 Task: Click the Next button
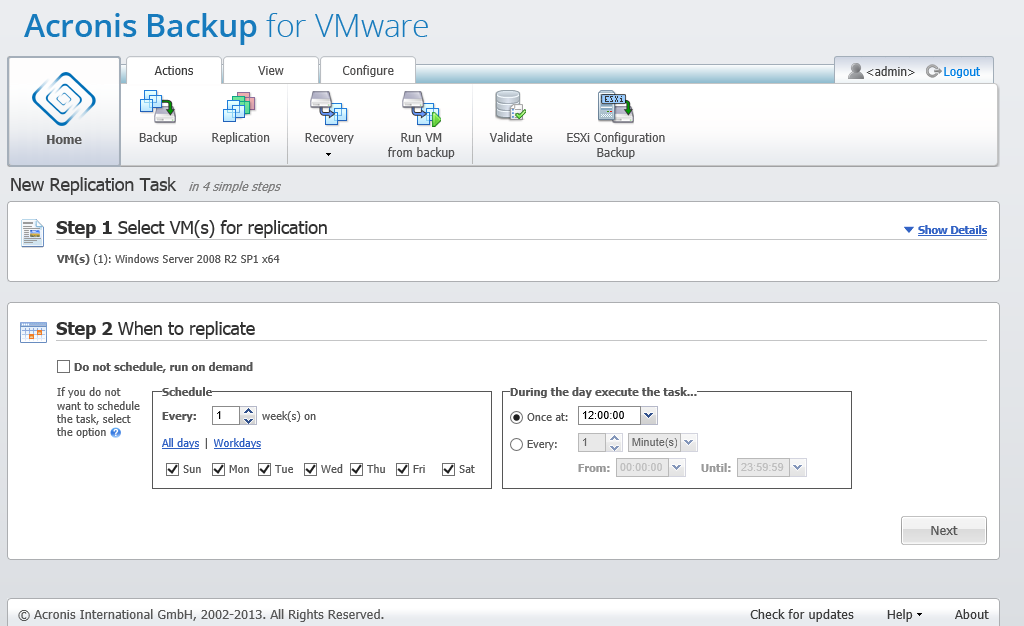pyautogui.click(x=944, y=531)
